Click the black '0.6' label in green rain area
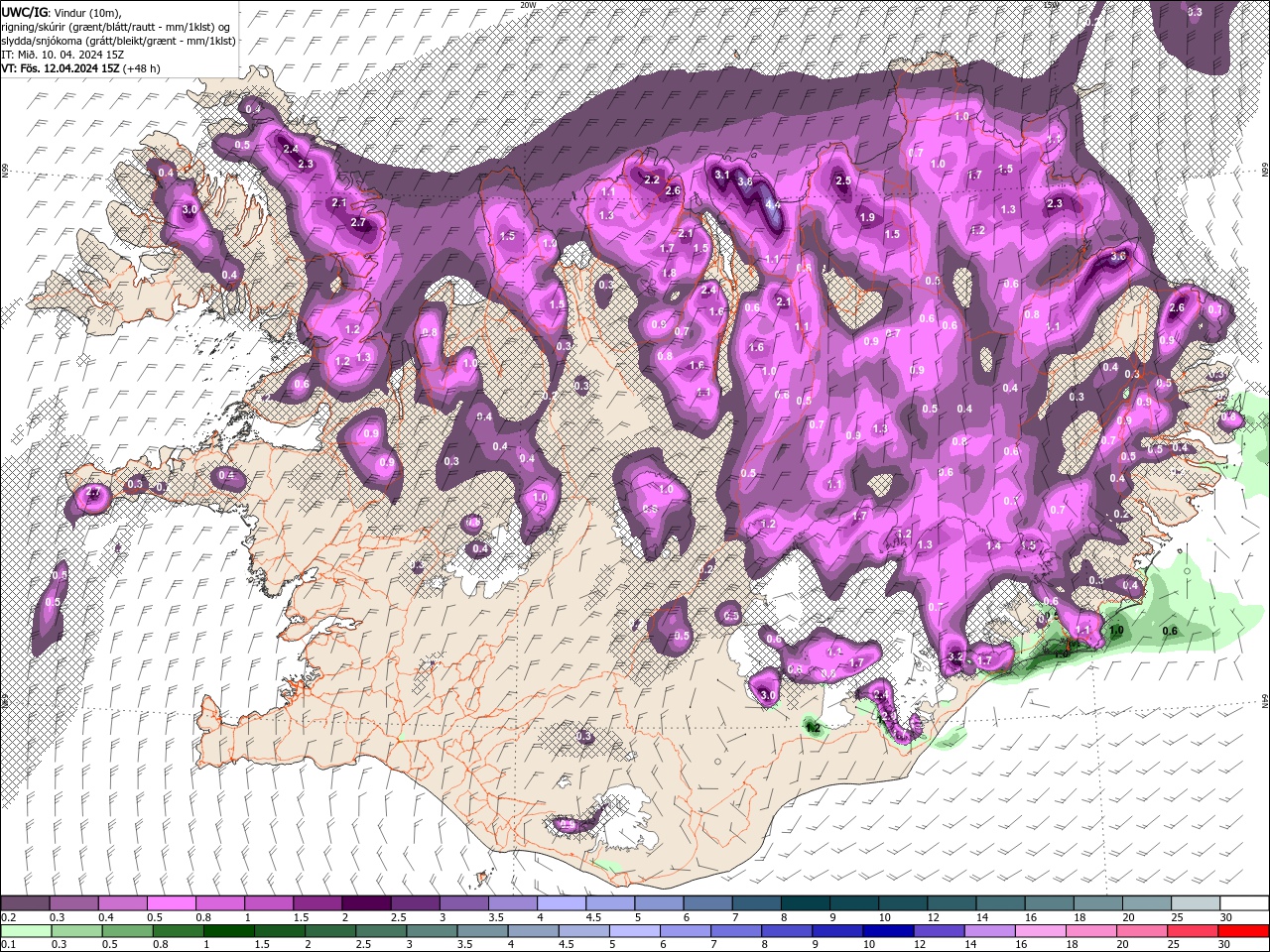The image size is (1270, 952). coord(1170,631)
